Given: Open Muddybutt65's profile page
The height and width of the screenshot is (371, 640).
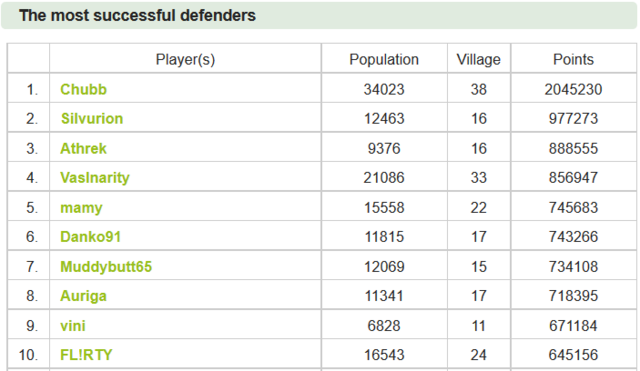Looking at the screenshot, I should [x=106, y=267].
